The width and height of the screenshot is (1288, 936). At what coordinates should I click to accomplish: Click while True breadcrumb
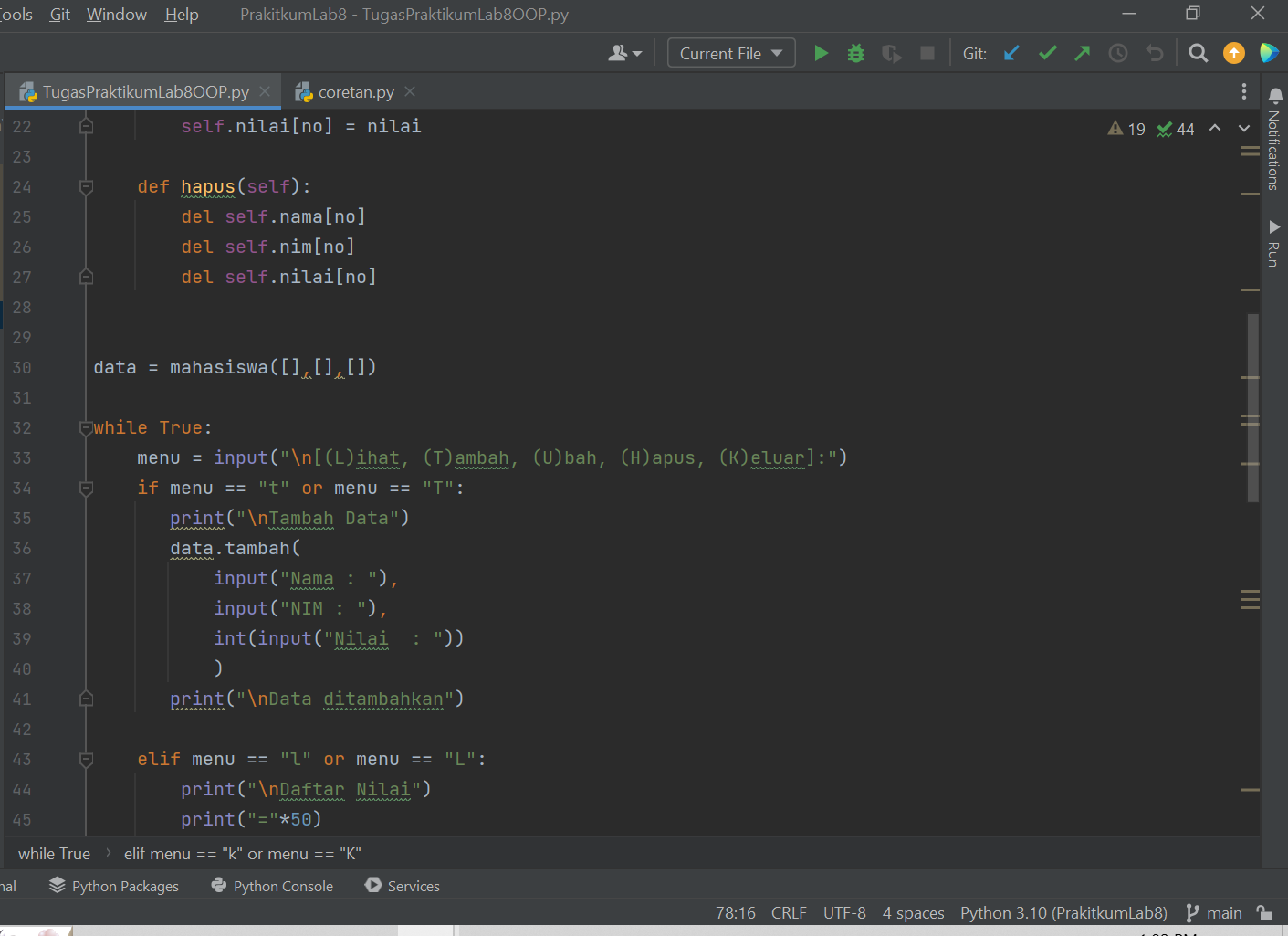pos(55,854)
